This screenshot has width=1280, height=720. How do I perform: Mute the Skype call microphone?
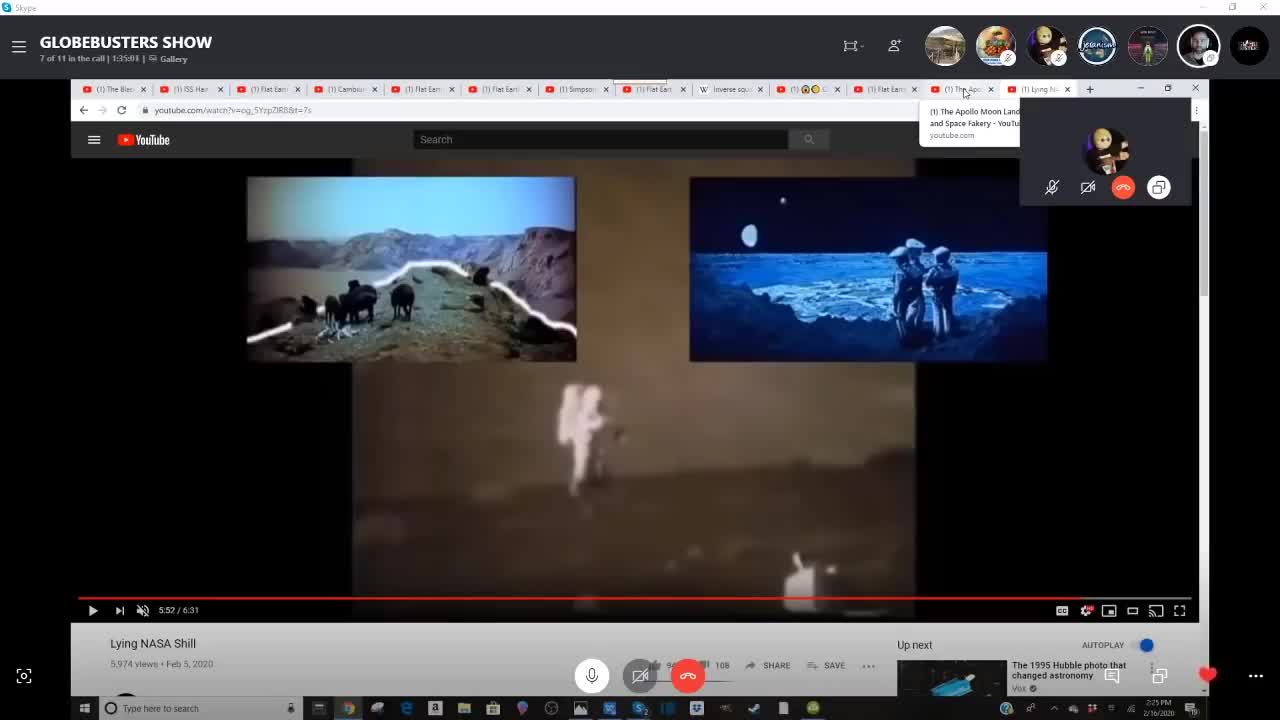(592, 676)
